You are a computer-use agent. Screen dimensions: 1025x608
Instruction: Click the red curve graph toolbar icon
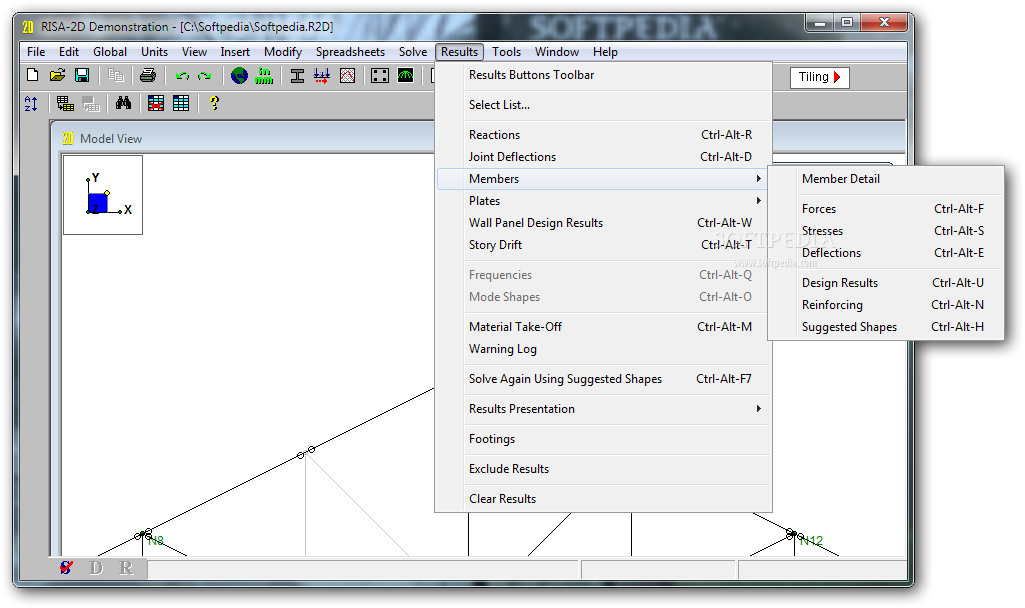pyautogui.click(x=347, y=76)
